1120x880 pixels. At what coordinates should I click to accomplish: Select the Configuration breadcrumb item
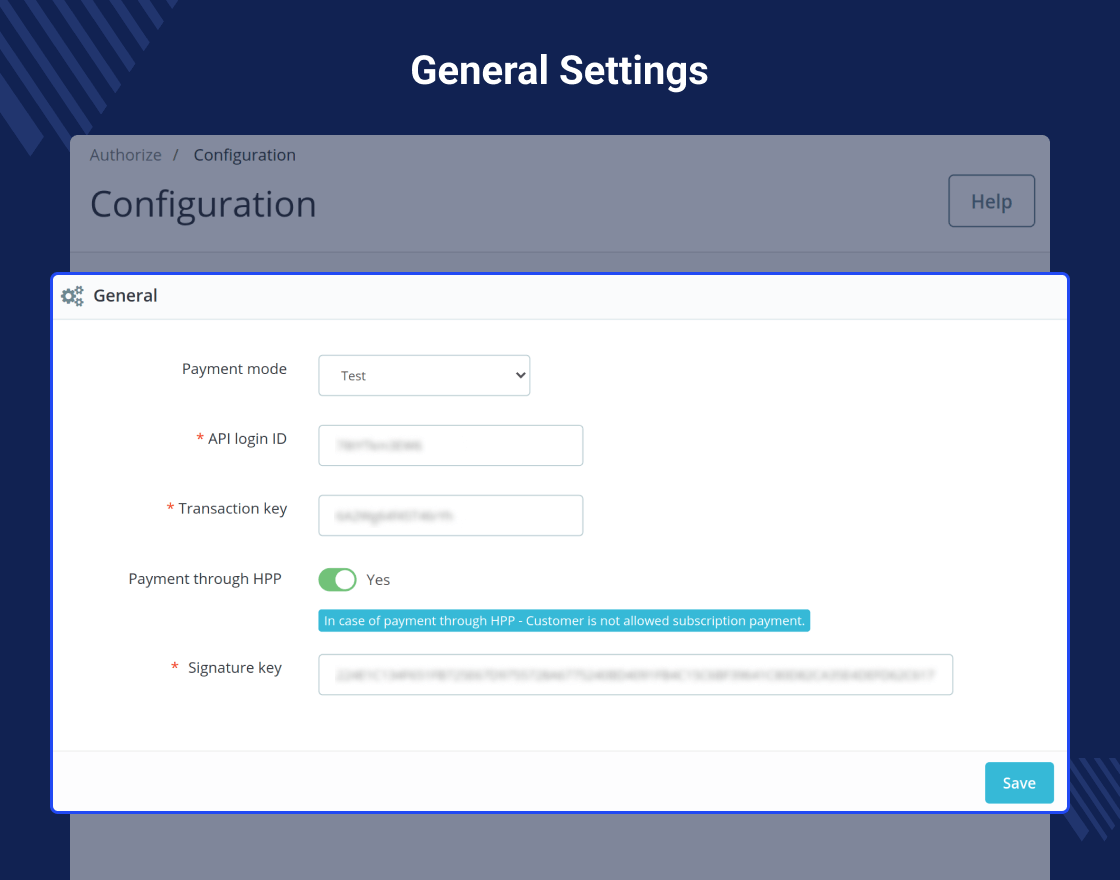point(244,155)
